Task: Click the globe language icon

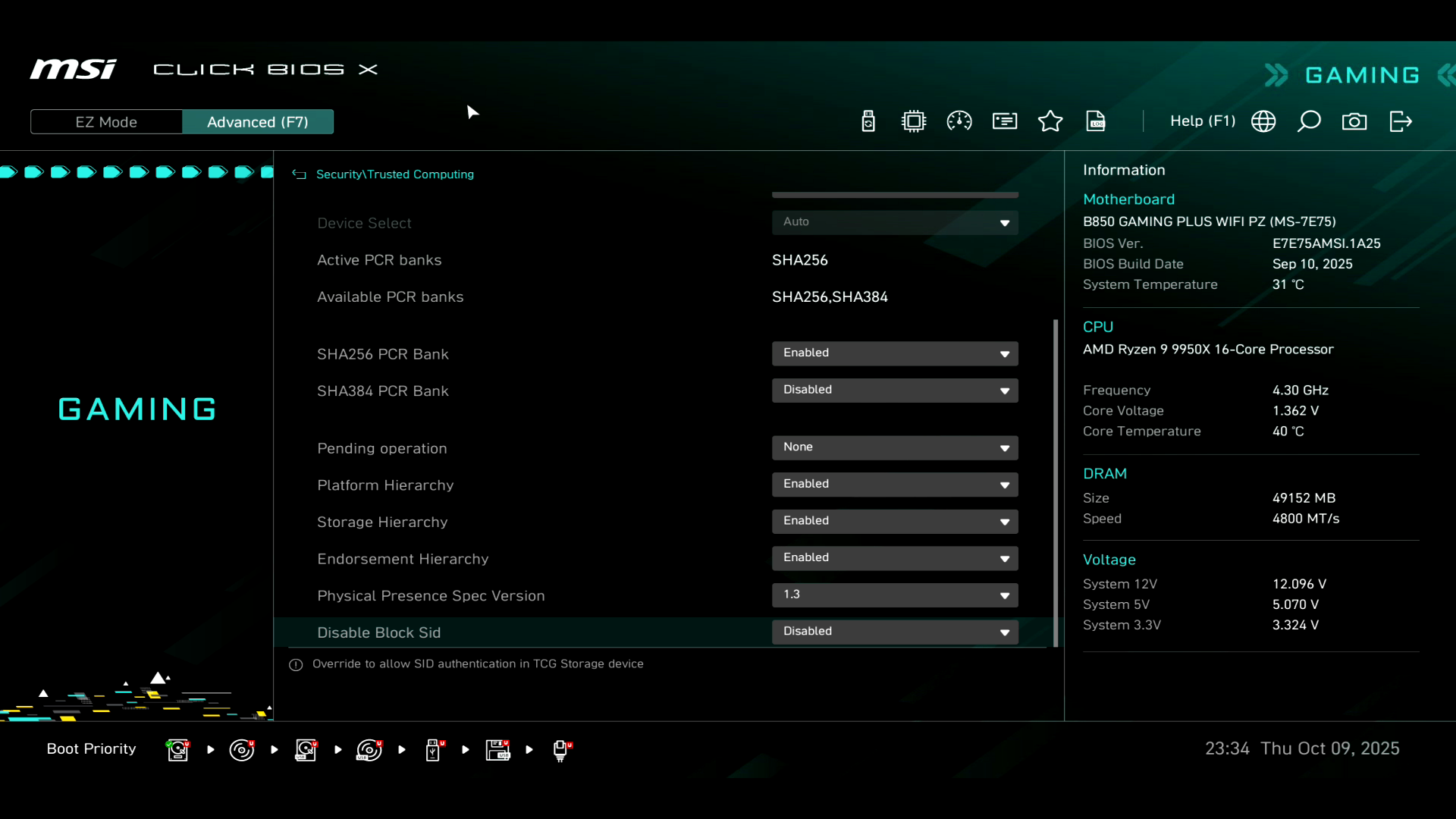Action: coord(1263,121)
